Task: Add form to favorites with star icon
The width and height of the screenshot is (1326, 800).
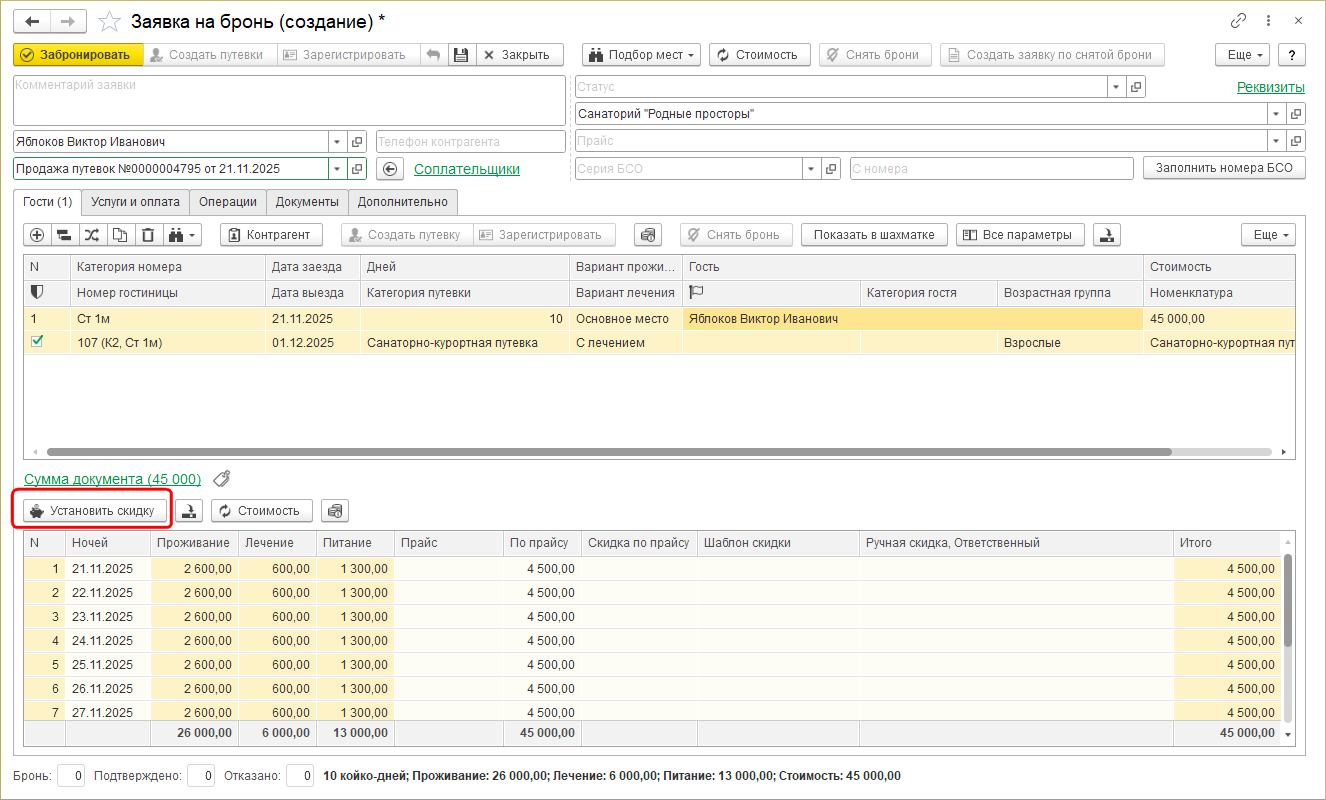Action: click(111, 21)
